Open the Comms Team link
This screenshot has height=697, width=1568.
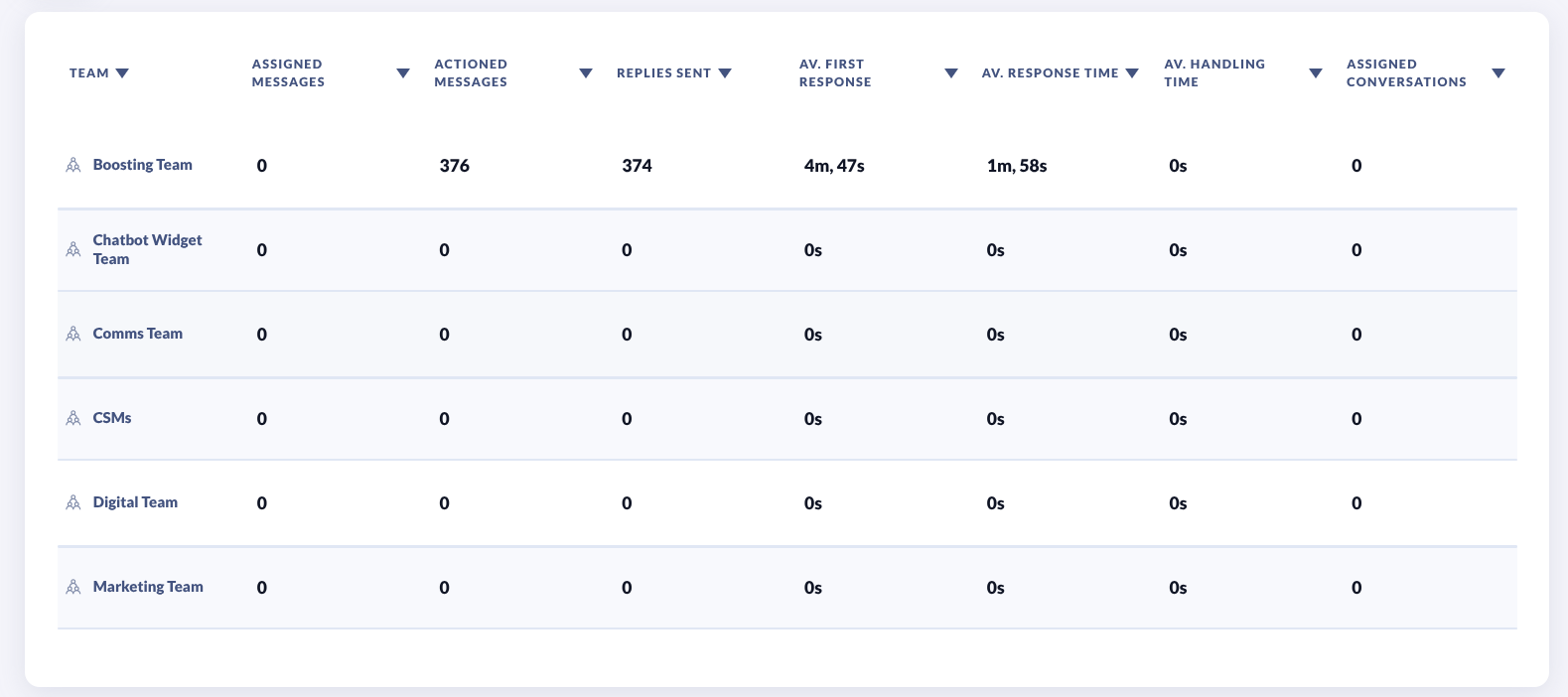(137, 334)
